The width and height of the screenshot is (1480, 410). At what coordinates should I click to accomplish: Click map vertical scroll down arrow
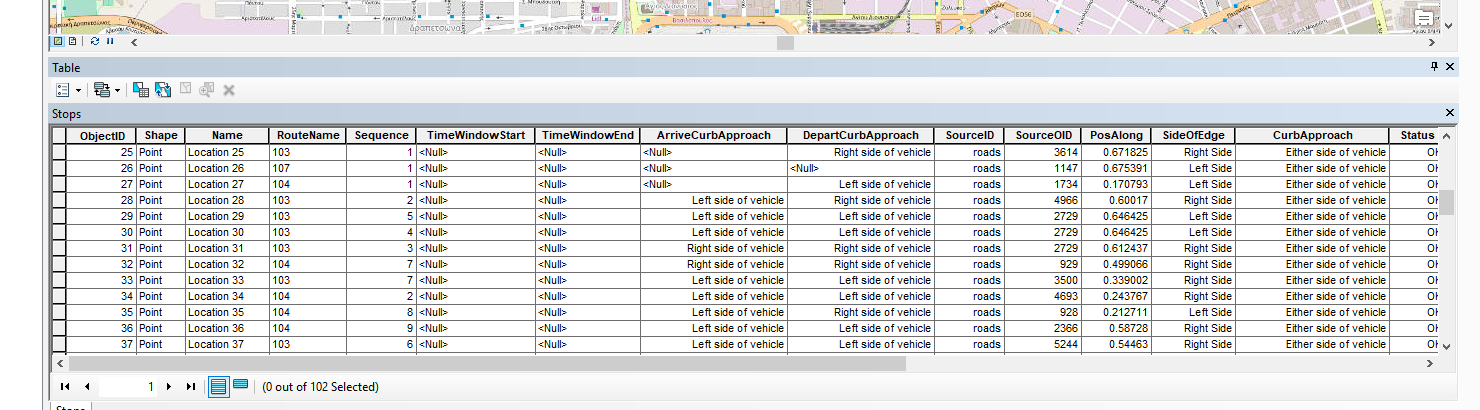click(1448, 27)
